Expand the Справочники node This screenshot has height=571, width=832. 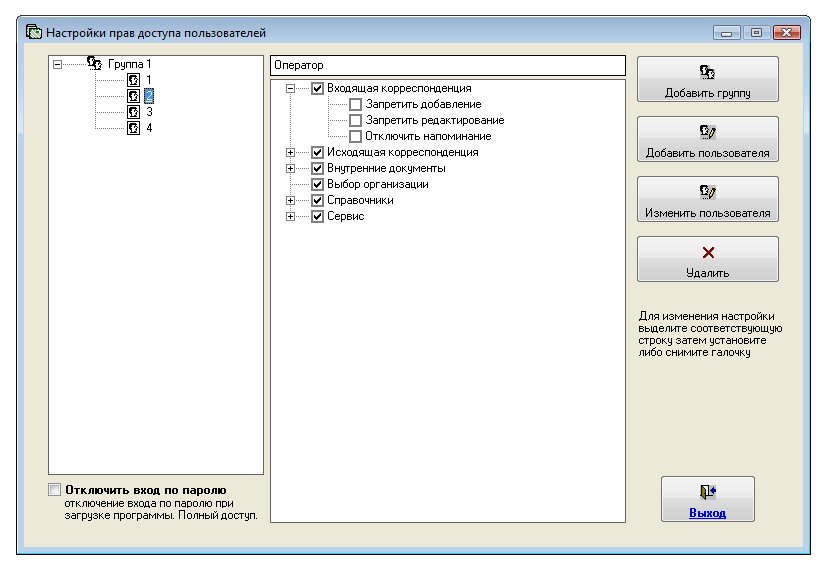[290, 201]
